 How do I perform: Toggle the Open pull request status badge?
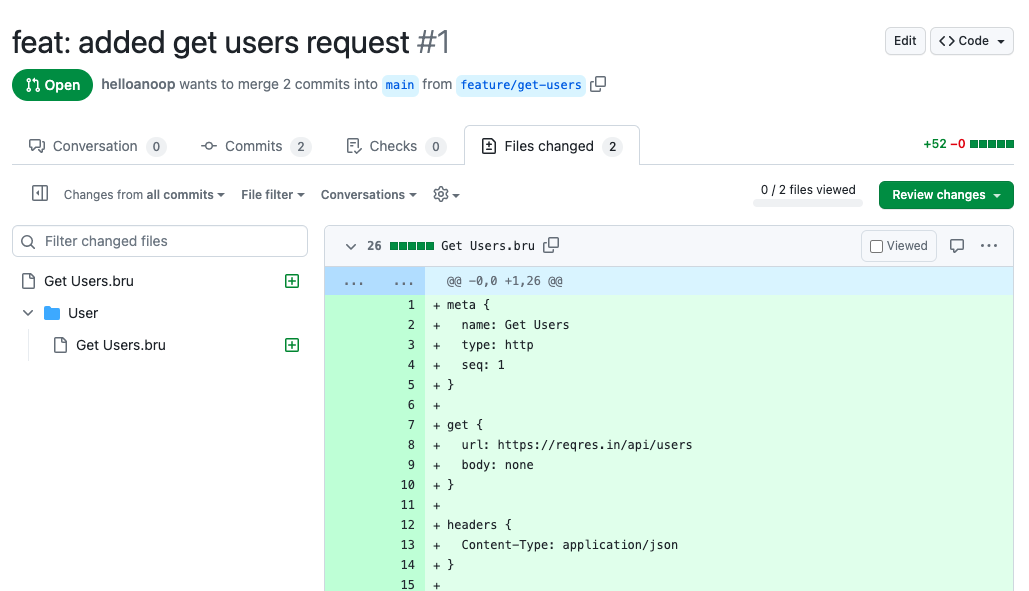pos(52,85)
